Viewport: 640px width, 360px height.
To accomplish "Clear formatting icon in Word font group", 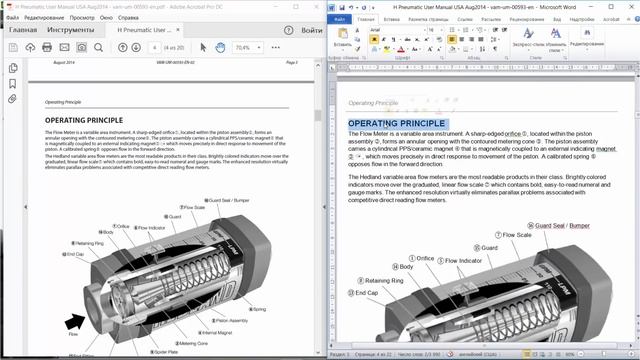I will pos(439,39).
